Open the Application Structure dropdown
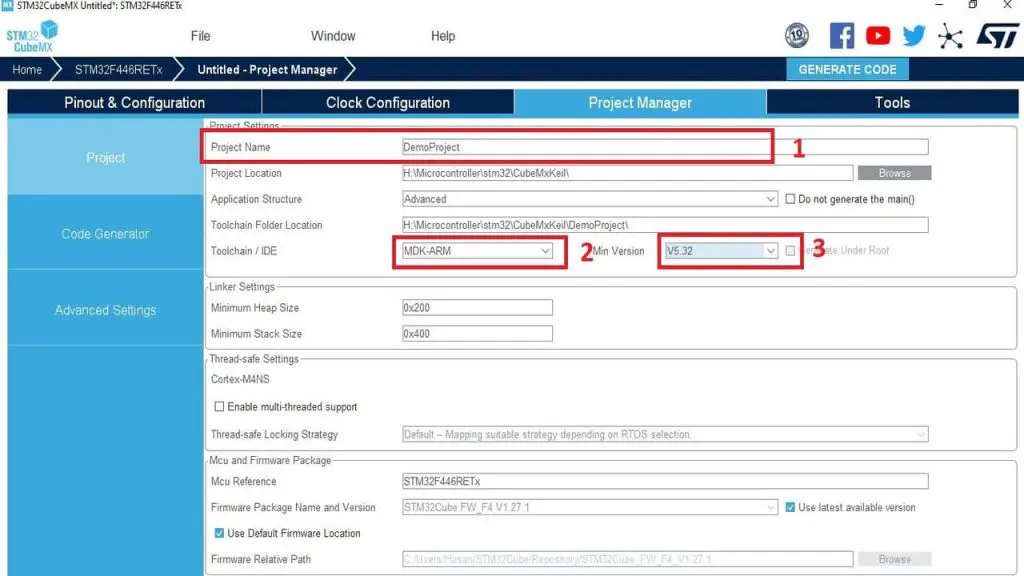This screenshot has height=576, width=1024. pyautogui.click(x=590, y=199)
